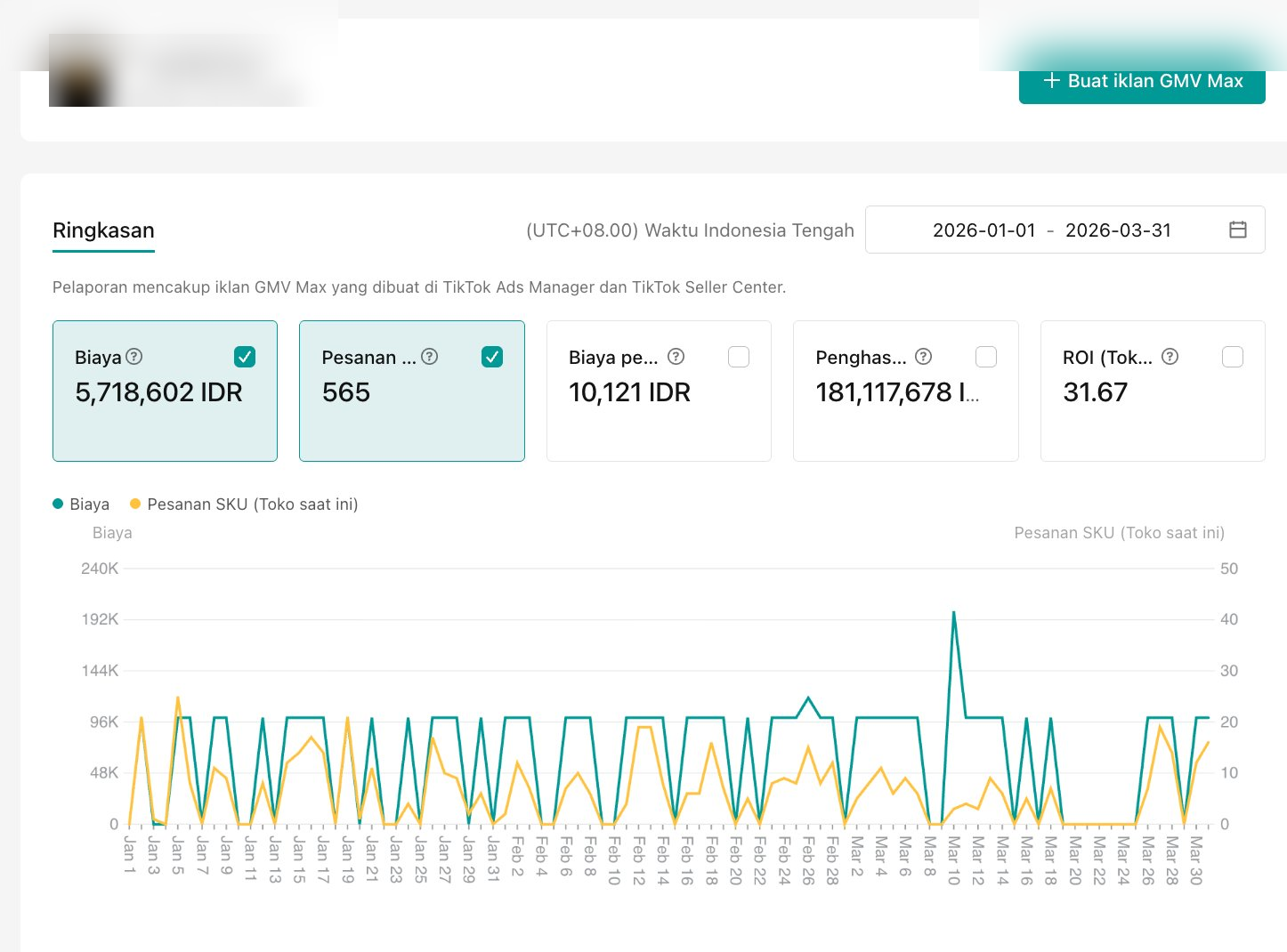
Task: Open the calendar icon in date range
Action: click(x=1238, y=230)
